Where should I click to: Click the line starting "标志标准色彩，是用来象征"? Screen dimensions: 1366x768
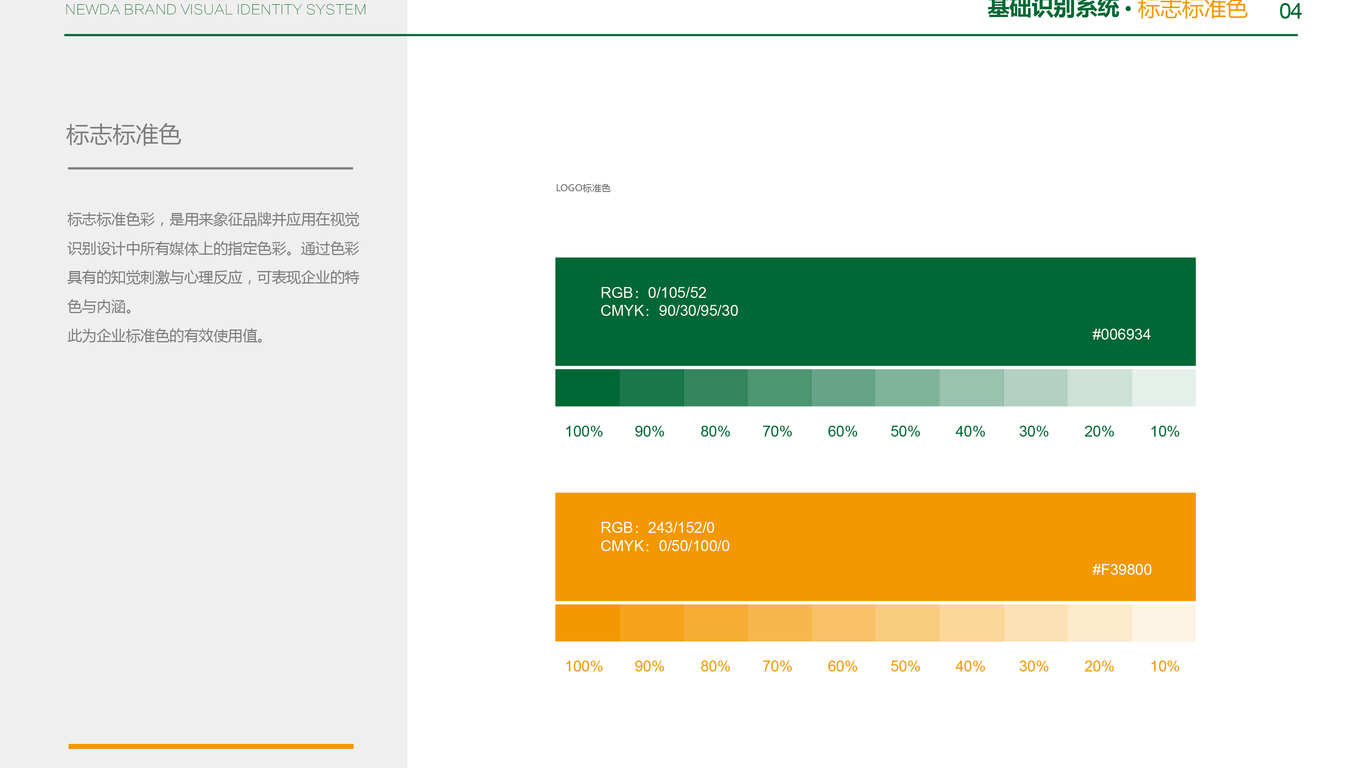point(213,220)
